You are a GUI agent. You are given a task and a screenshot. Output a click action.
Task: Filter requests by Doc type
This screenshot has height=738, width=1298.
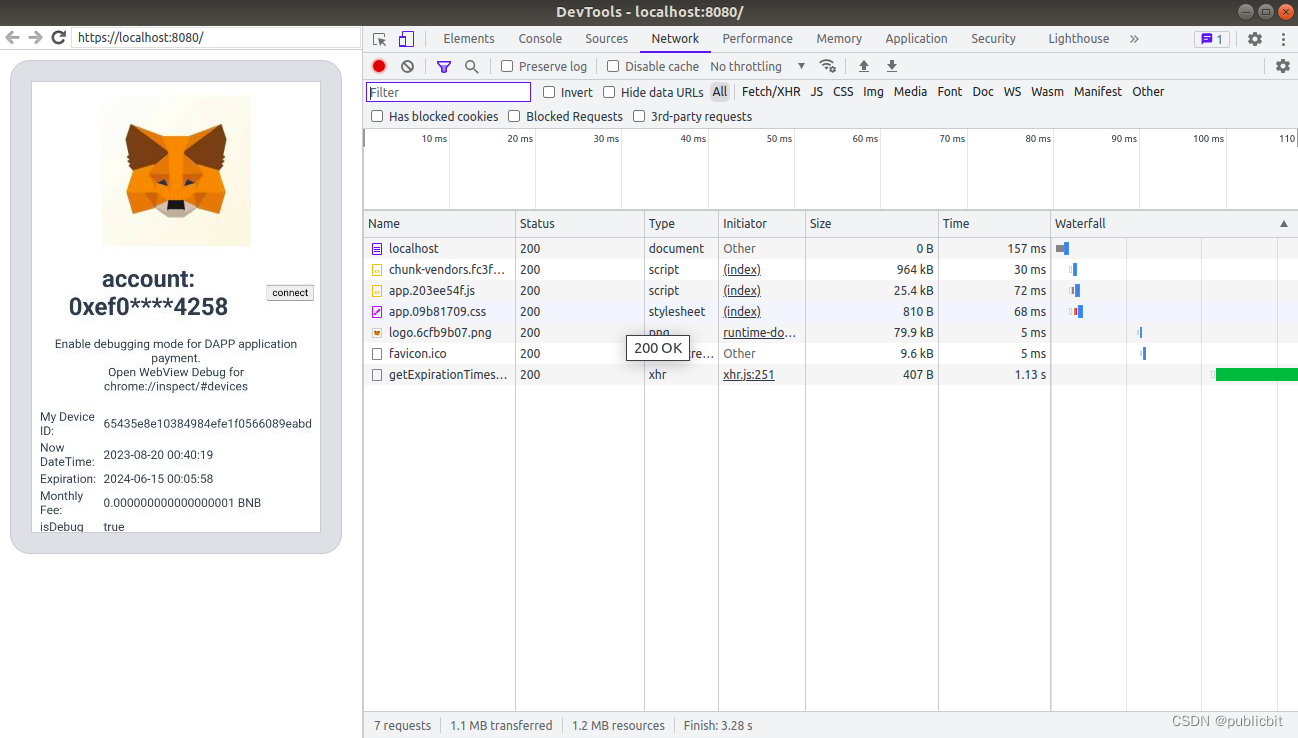(983, 92)
